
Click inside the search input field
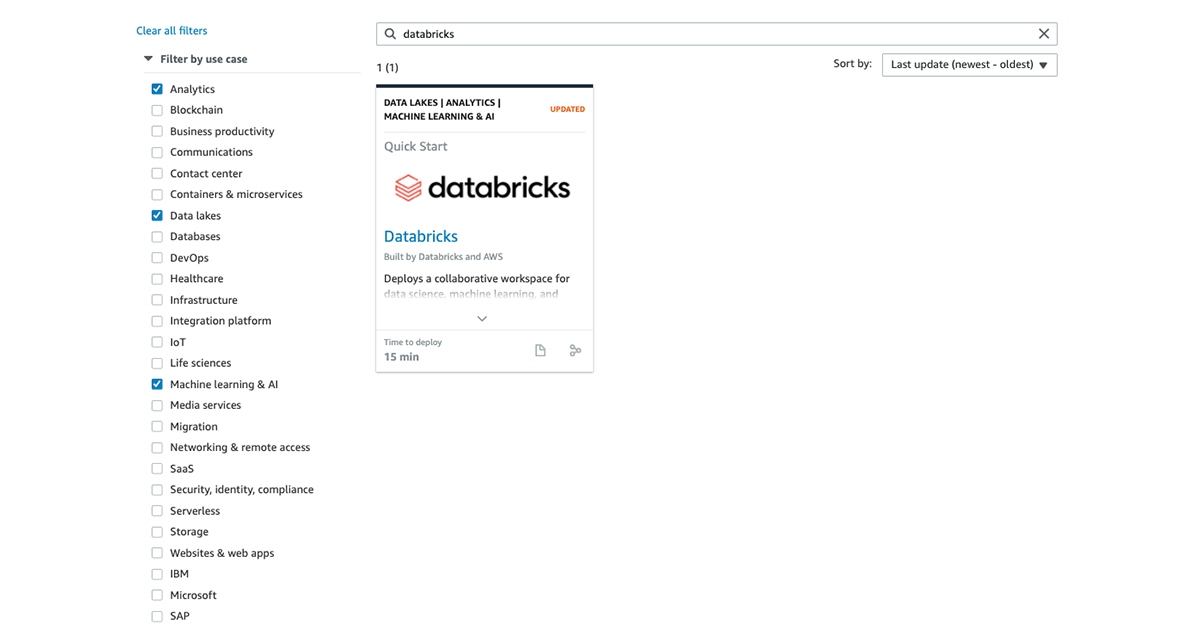700,34
